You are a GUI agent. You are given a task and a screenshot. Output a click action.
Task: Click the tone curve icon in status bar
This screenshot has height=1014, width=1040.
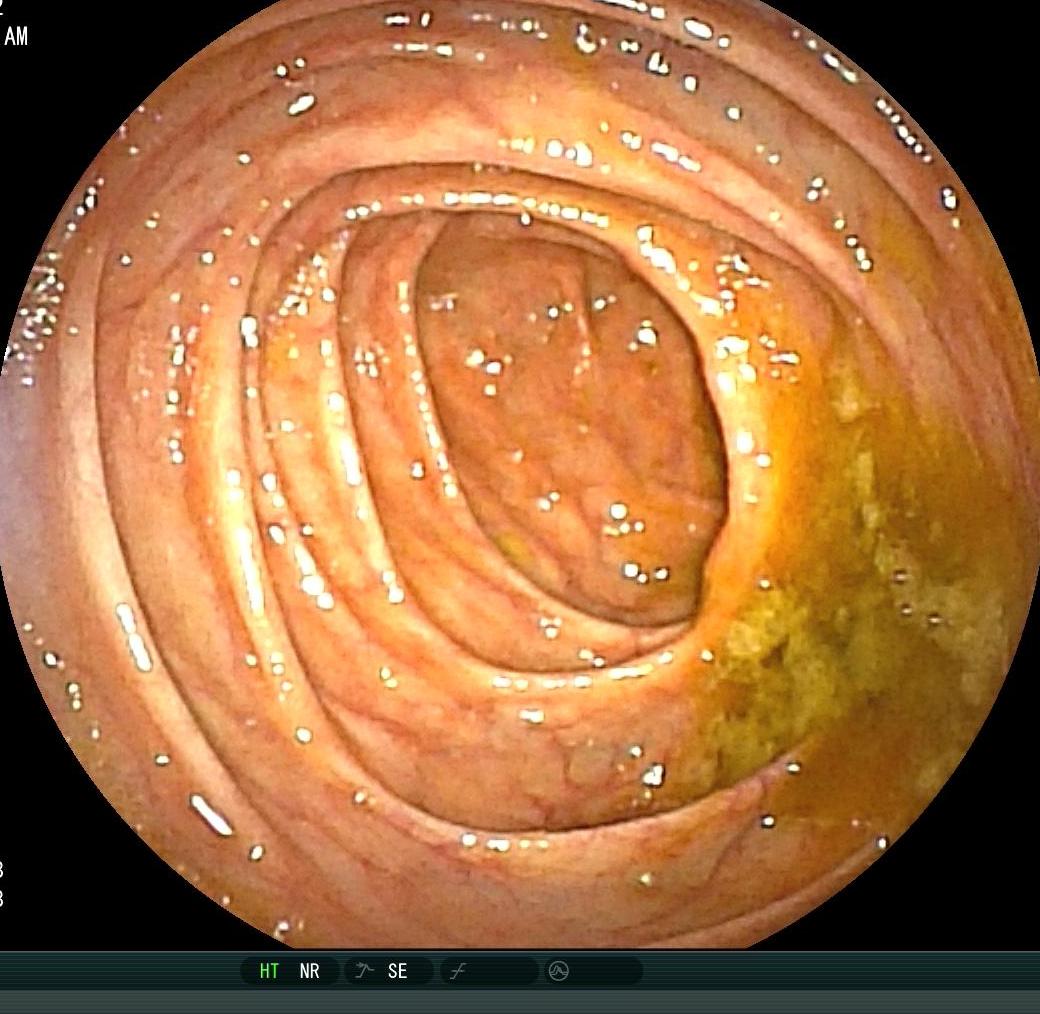(458, 972)
